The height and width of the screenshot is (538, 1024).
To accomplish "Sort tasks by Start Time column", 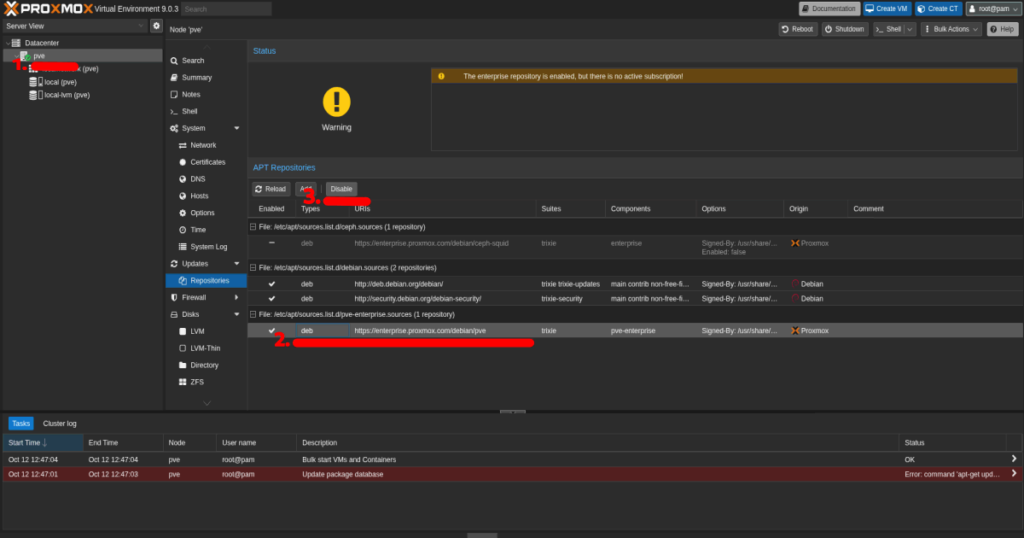I will pos(43,443).
